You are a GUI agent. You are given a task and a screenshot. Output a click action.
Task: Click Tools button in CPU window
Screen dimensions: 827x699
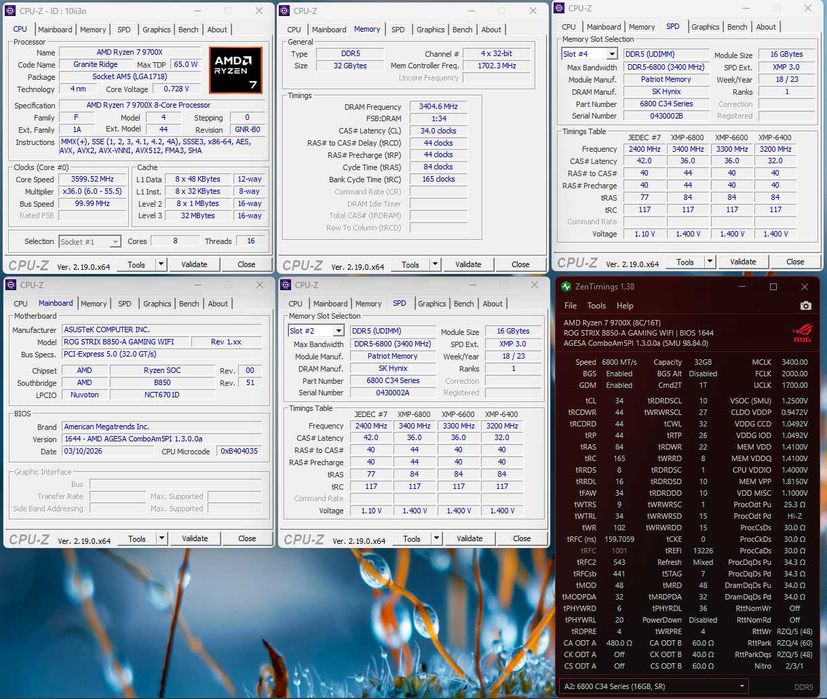(136, 264)
